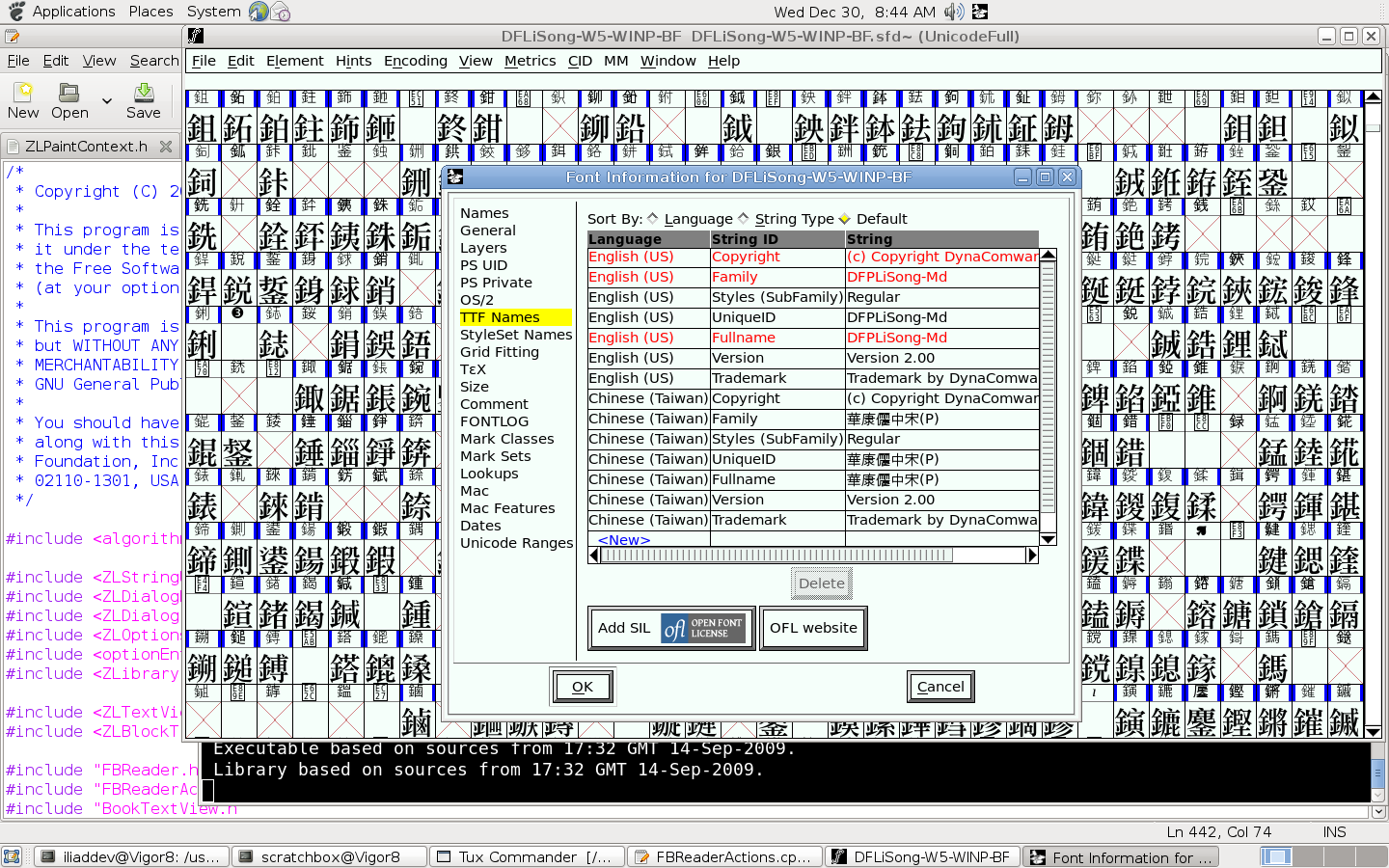Click the OFL website button
The width and height of the screenshot is (1389, 868).
(x=813, y=628)
